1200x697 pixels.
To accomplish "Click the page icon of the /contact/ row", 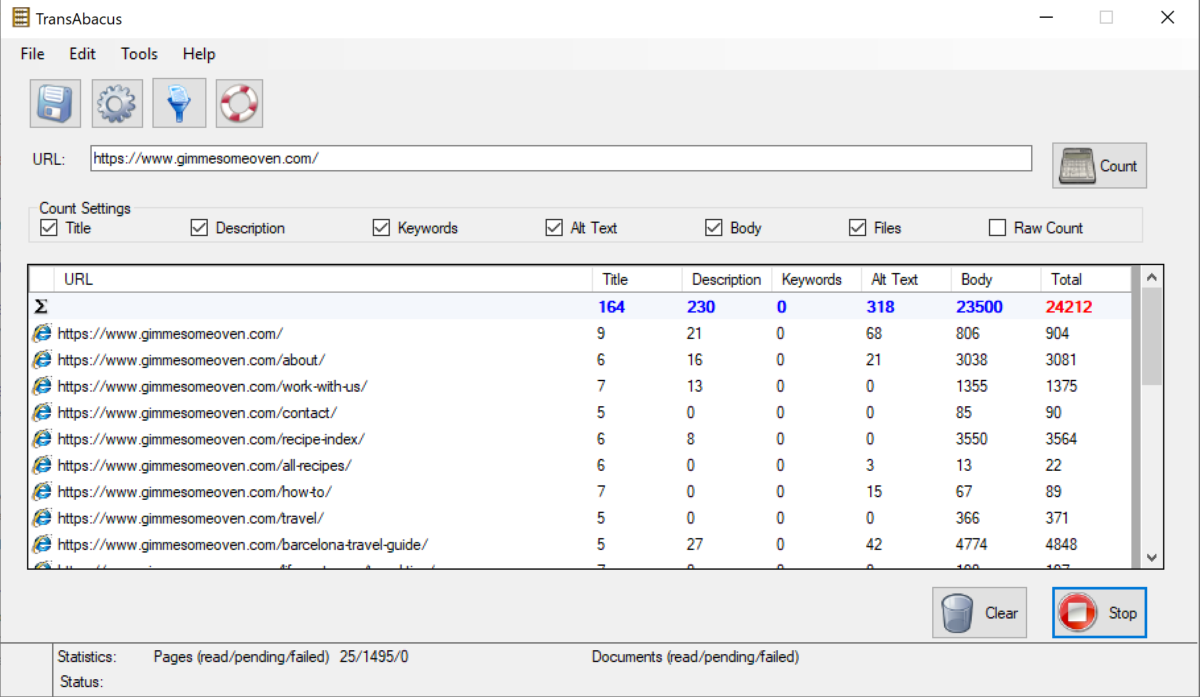I will (x=42, y=412).
